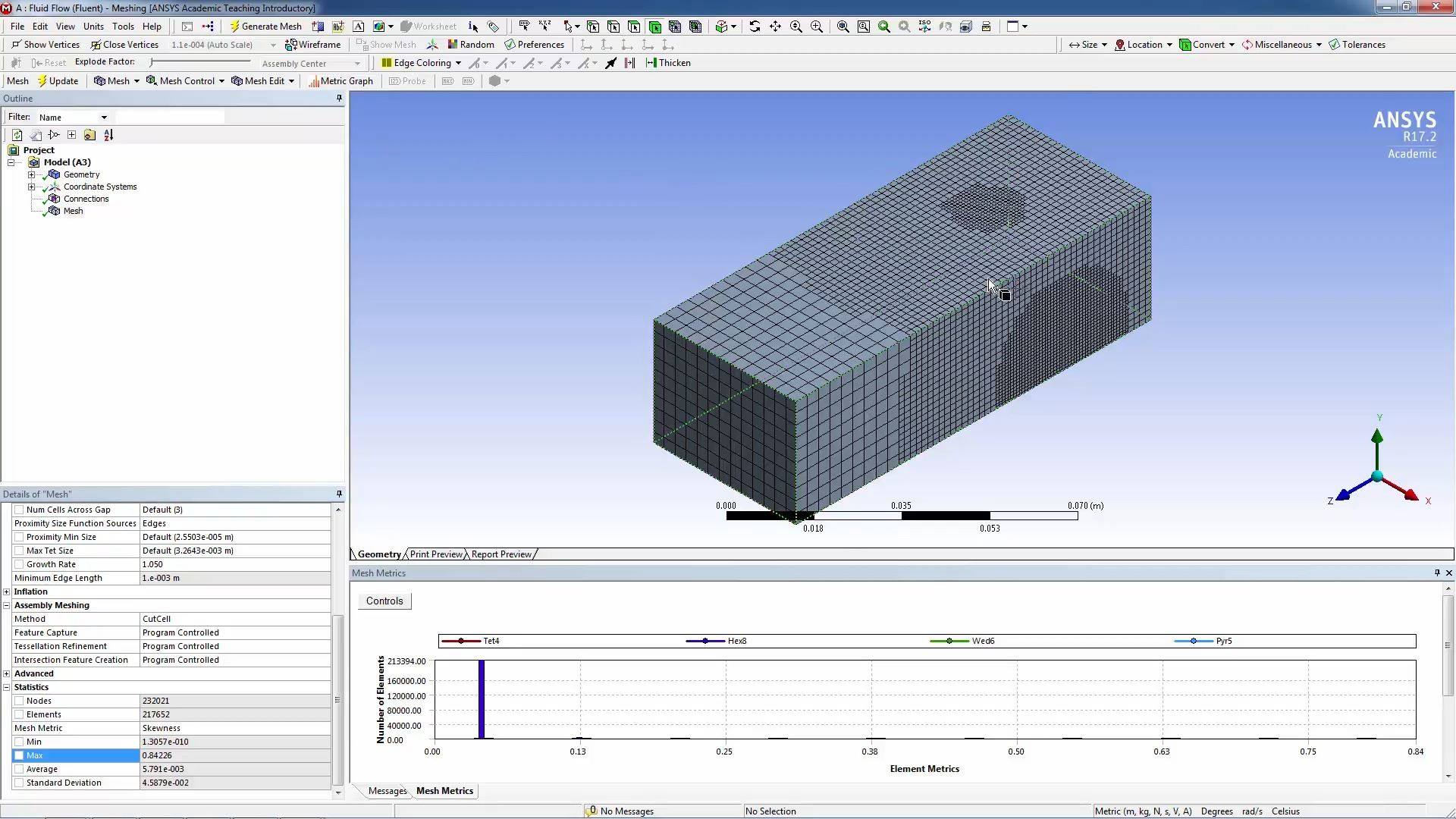Viewport: 1456px width, 819px height.
Task: Click the Zoom To Fit icon
Action: (x=843, y=27)
